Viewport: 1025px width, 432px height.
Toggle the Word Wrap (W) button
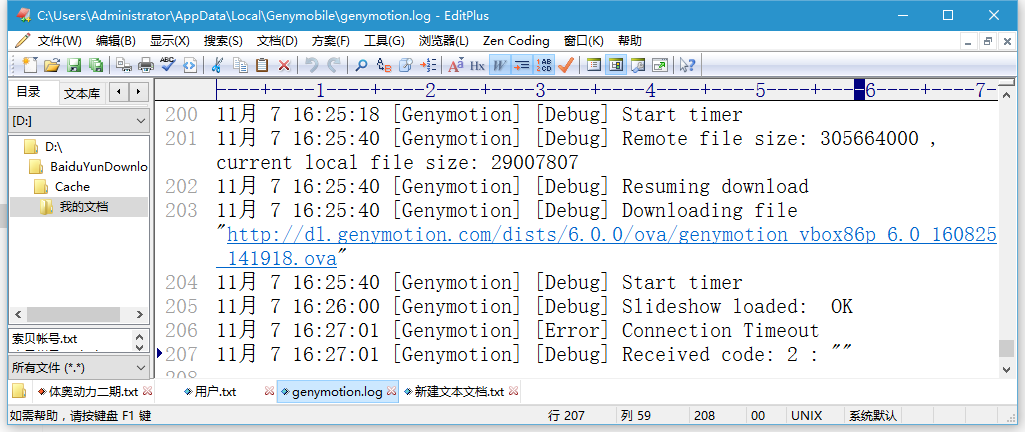(499, 65)
